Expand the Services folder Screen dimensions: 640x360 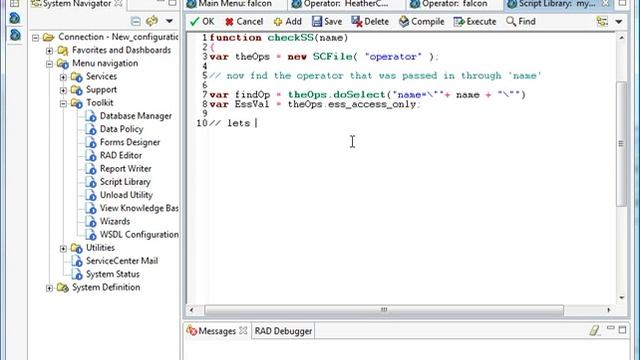(63, 77)
